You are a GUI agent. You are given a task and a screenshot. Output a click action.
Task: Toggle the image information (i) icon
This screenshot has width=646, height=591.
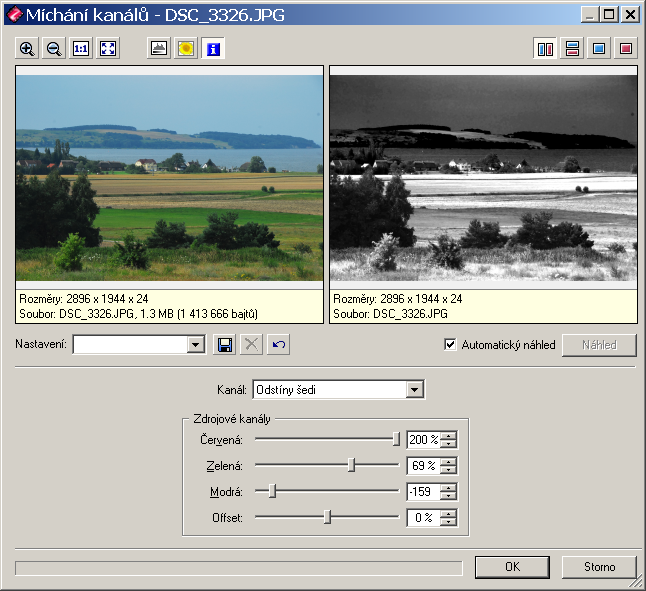213,48
